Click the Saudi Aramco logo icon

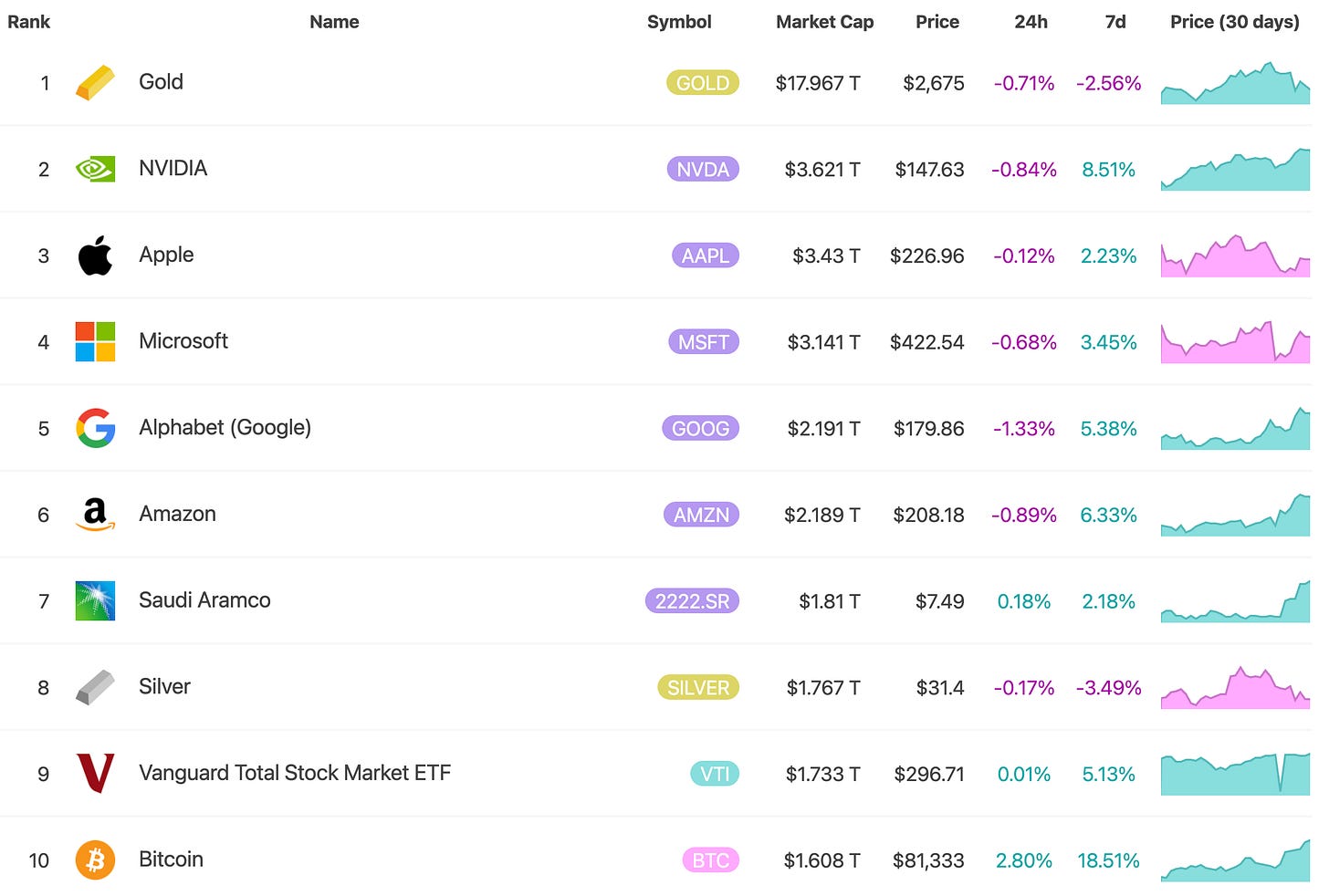tap(95, 600)
